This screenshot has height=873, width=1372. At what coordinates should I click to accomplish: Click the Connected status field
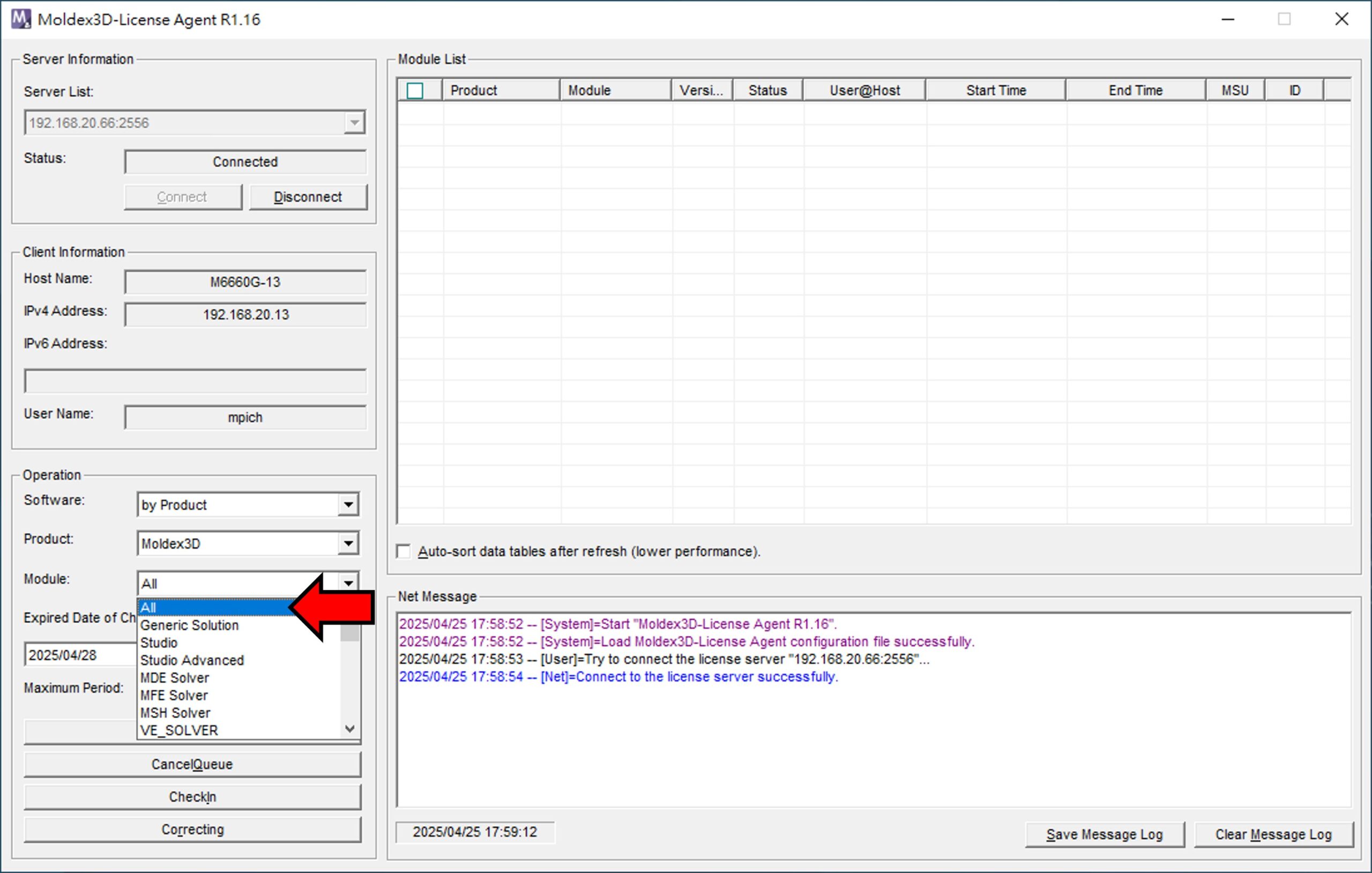[245, 161]
